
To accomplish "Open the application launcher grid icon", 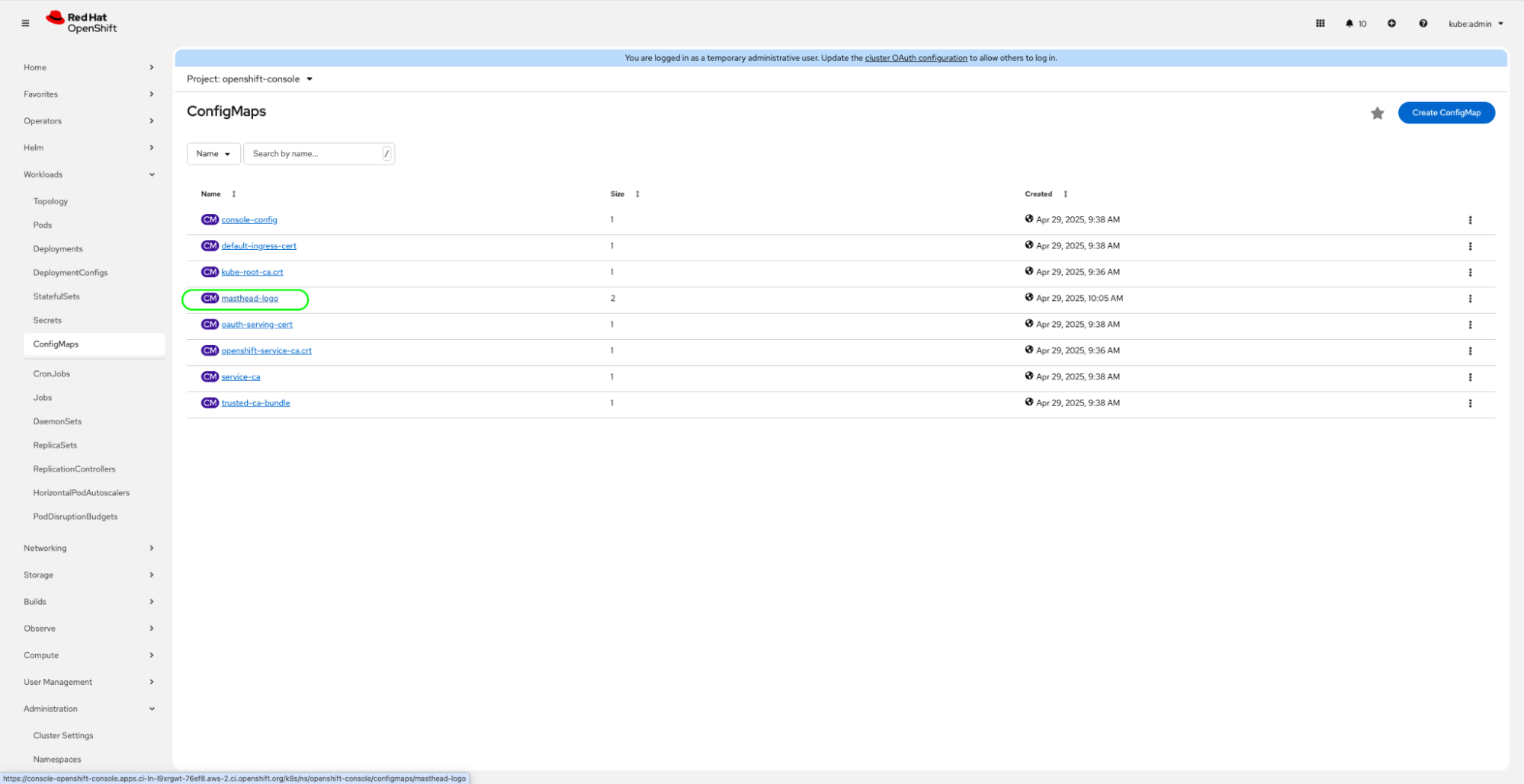I will (x=1320, y=24).
